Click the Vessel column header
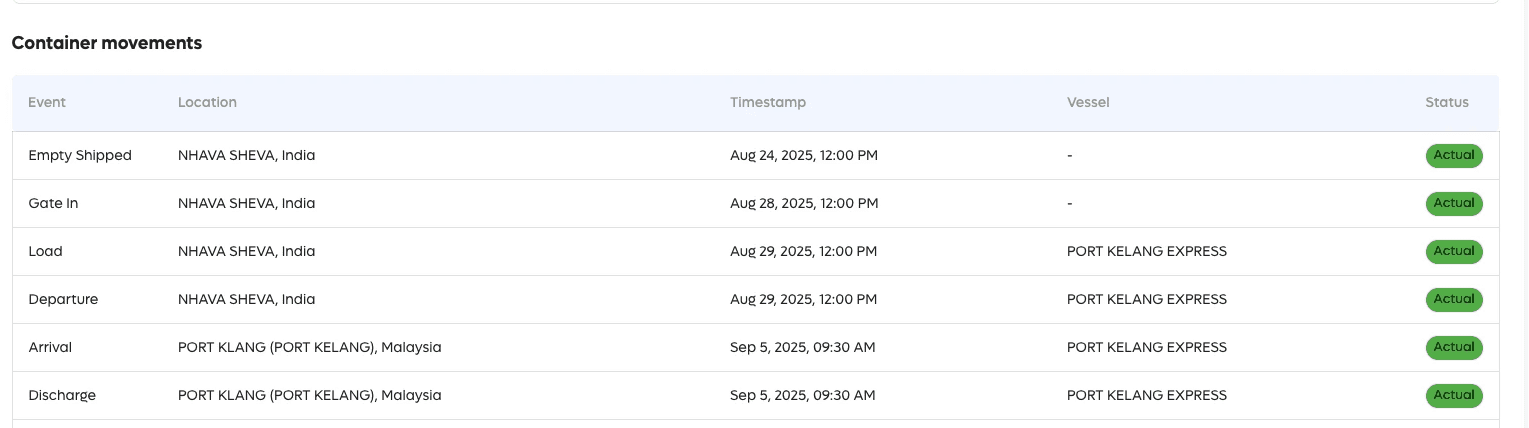This screenshot has width=1529, height=428. pyautogui.click(x=1088, y=102)
